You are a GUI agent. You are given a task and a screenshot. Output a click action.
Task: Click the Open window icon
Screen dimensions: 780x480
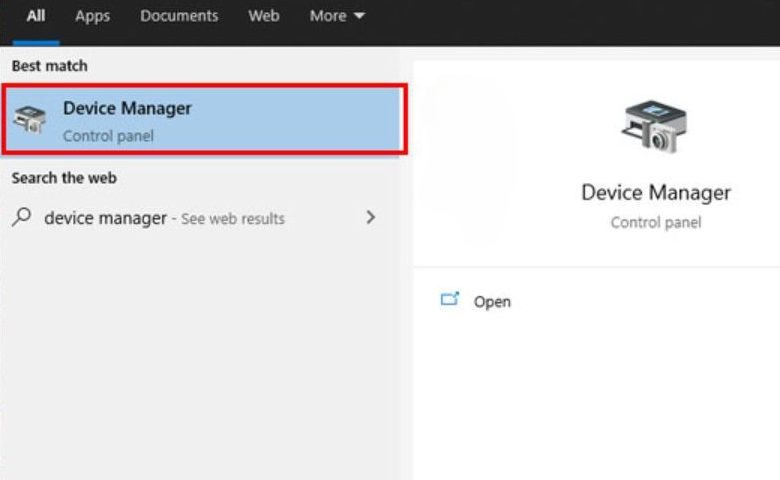coord(450,300)
